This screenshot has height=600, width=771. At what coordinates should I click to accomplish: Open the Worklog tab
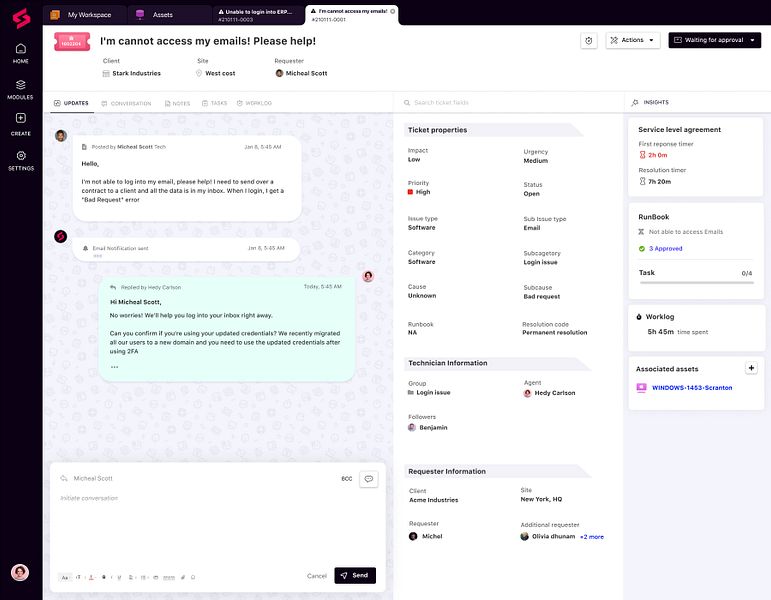254,103
